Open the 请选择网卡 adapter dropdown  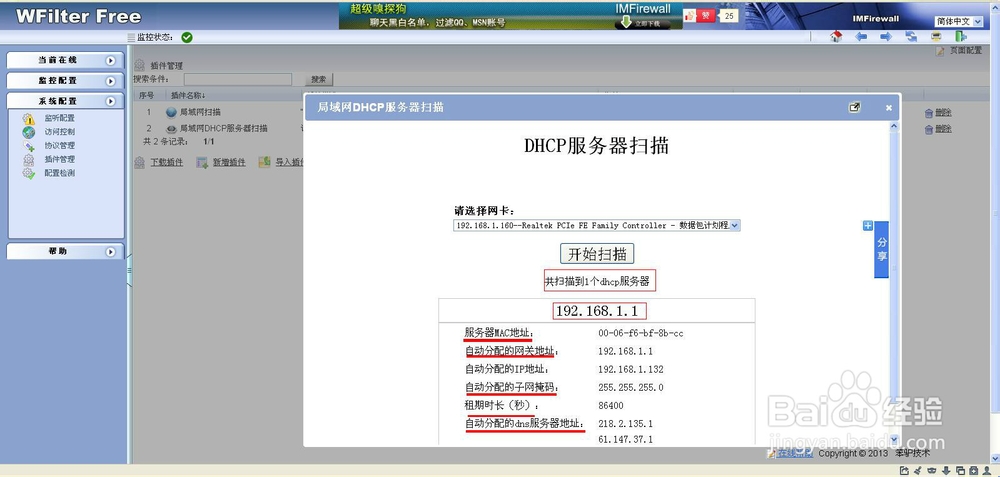coord(597,225)
